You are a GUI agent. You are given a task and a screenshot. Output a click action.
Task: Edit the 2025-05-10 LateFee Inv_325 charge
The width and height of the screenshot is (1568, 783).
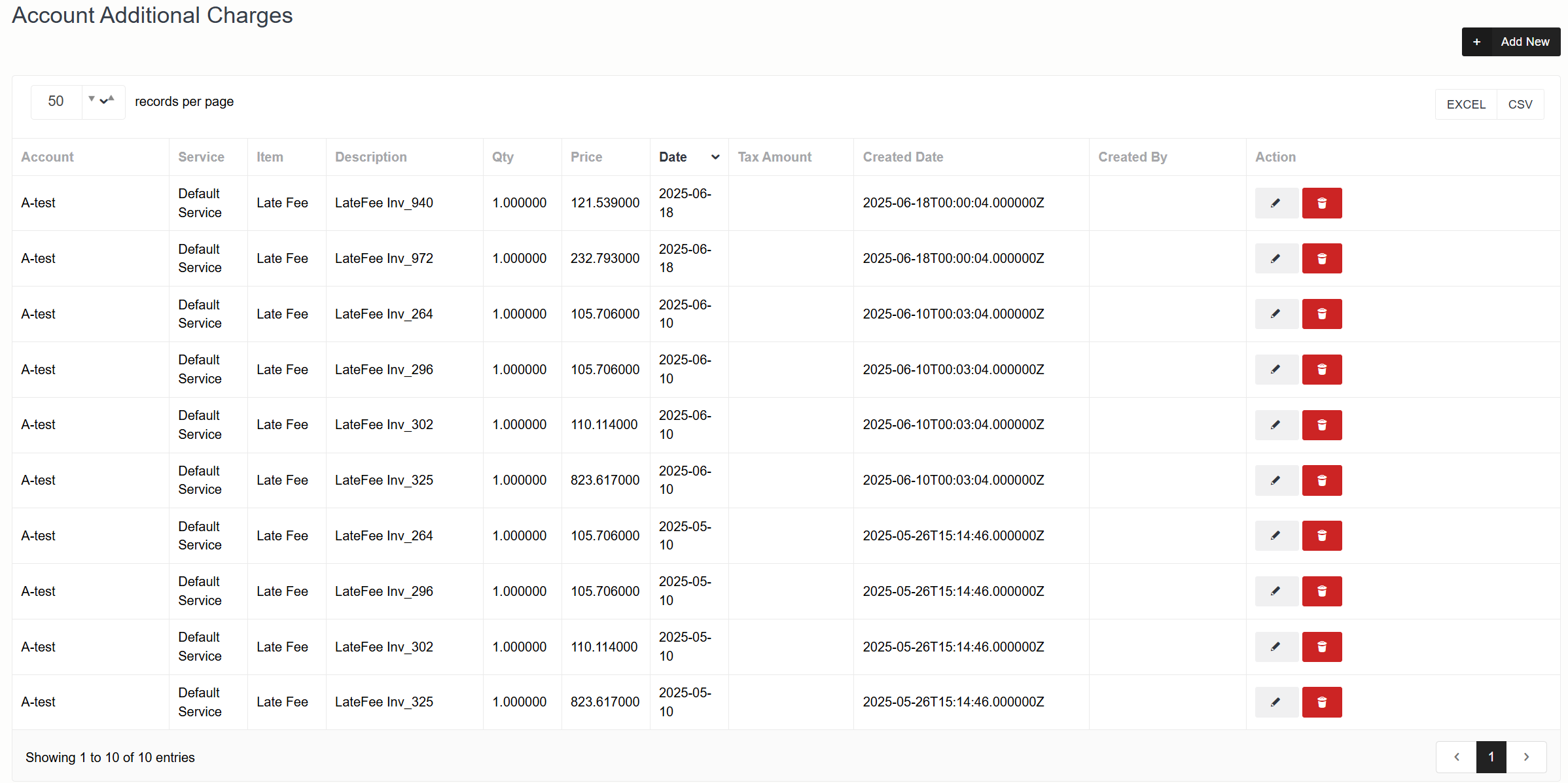[1275, 702]
